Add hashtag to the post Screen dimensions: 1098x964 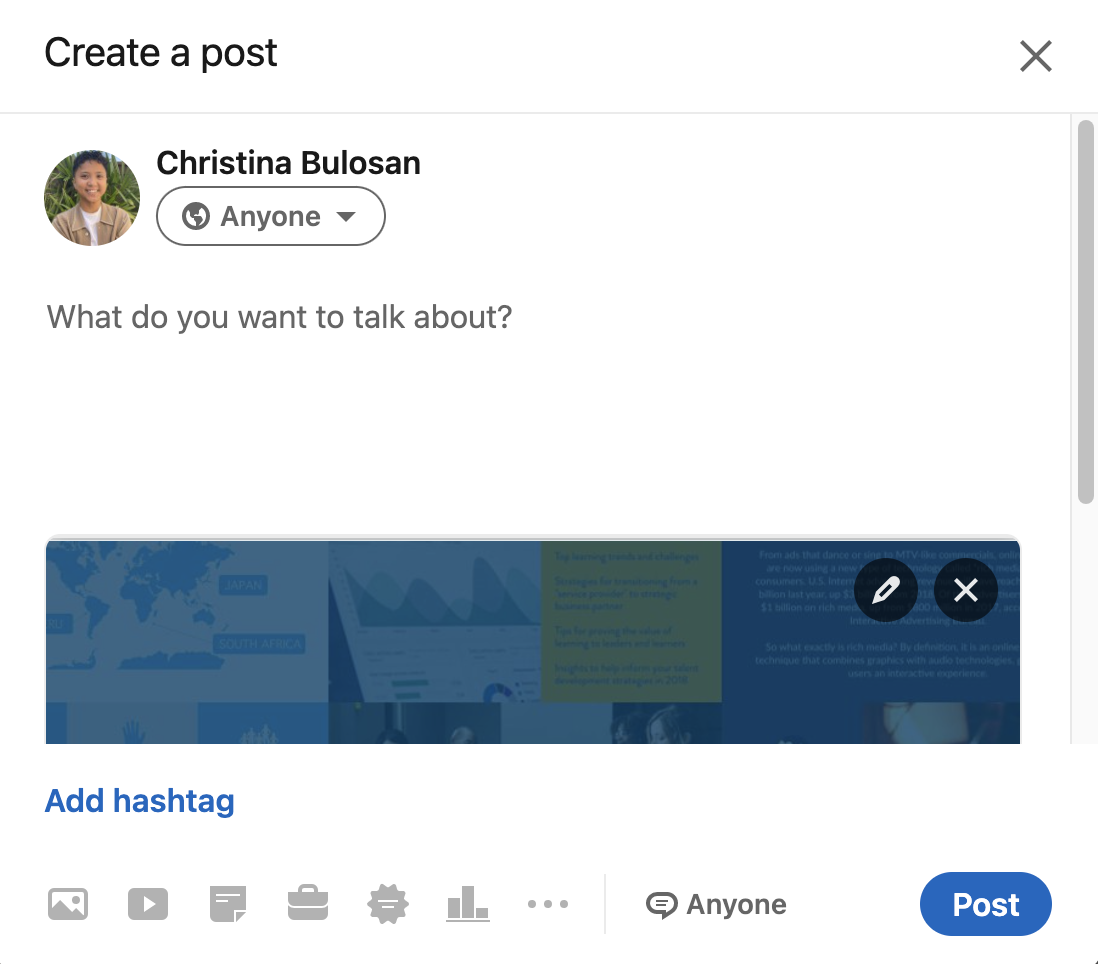[x=139, y=800]
